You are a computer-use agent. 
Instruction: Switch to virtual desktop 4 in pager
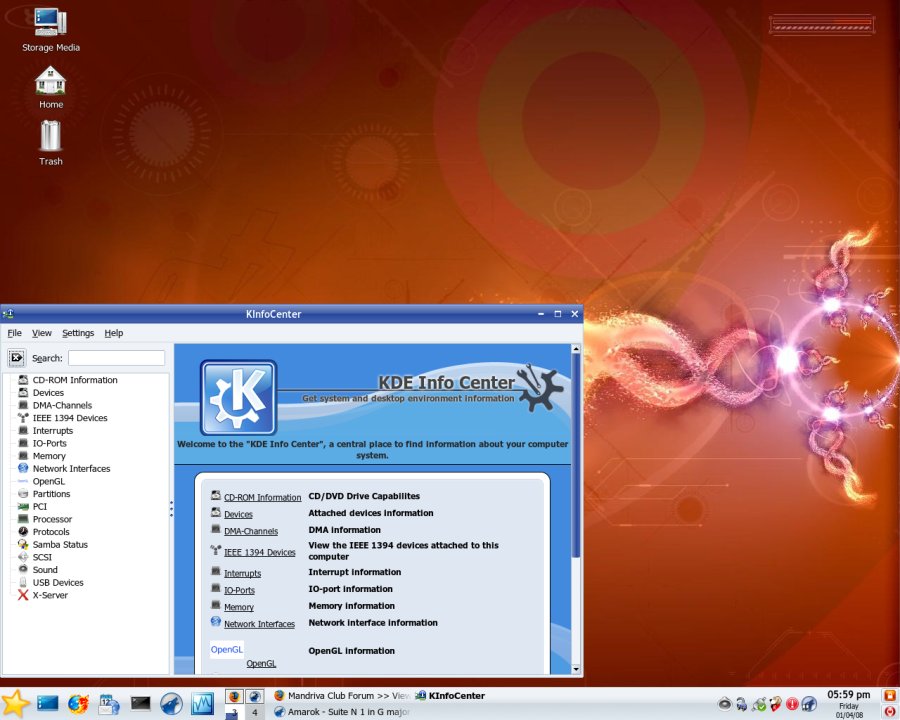pyautogui.click(x=255, y=712)
